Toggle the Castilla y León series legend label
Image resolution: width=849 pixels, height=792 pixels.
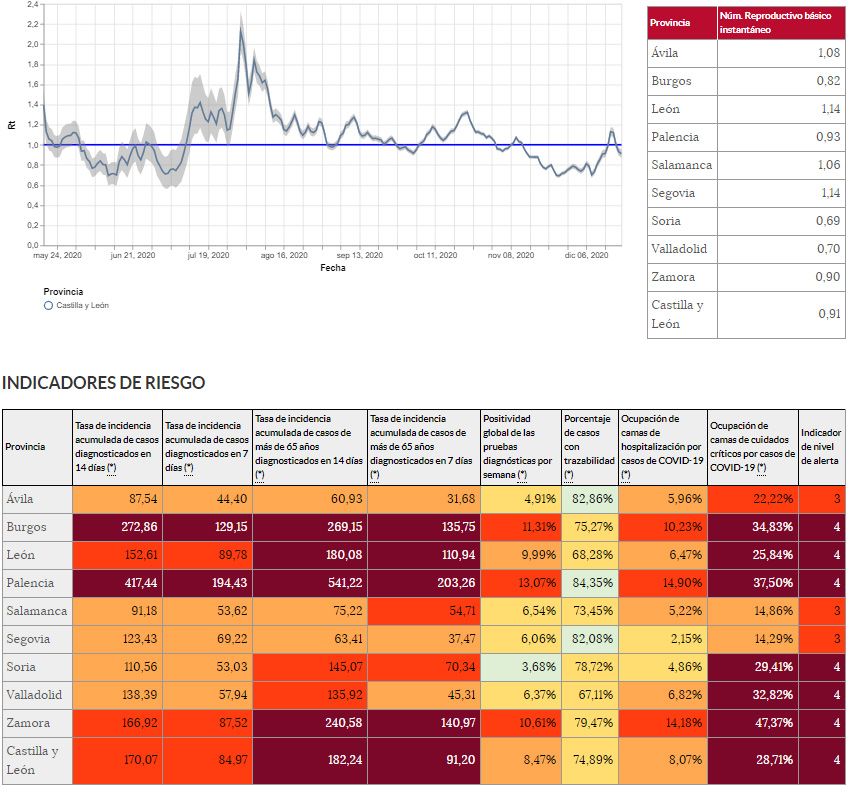[83, 305]
